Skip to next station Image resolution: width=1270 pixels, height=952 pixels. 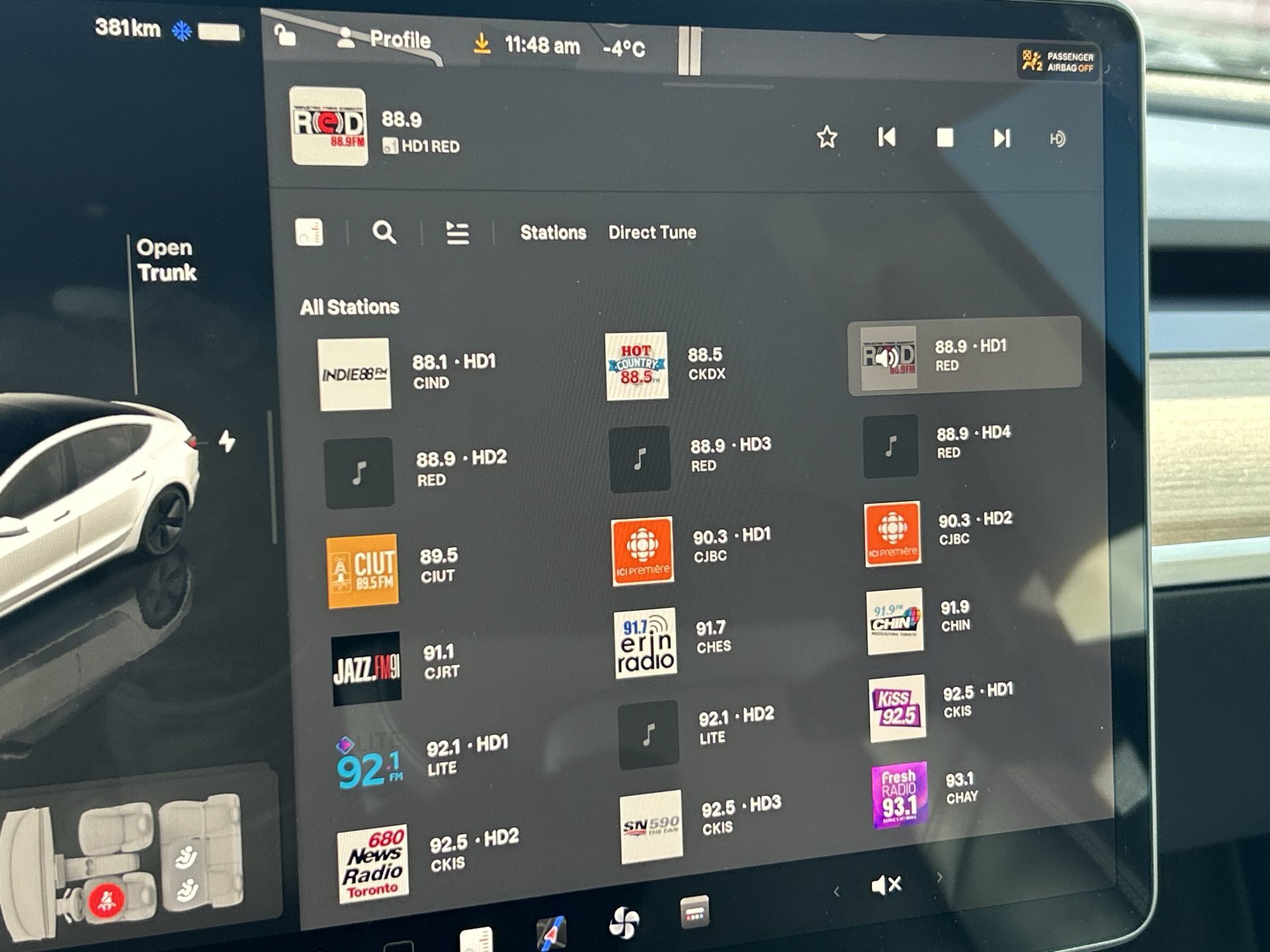click(x=1001, y=138)
